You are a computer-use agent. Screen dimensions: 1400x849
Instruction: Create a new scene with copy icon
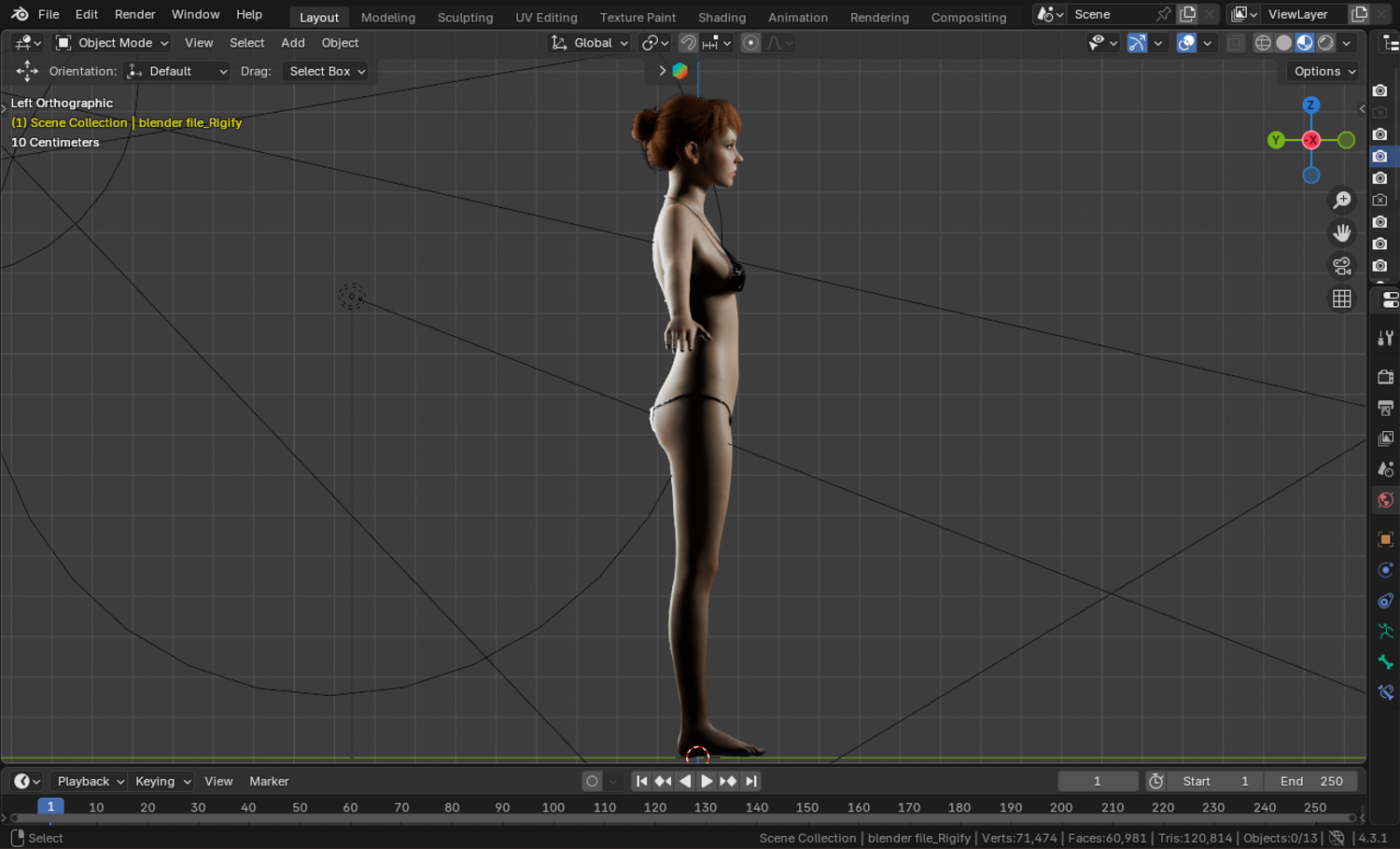(x=1188, y=14)
